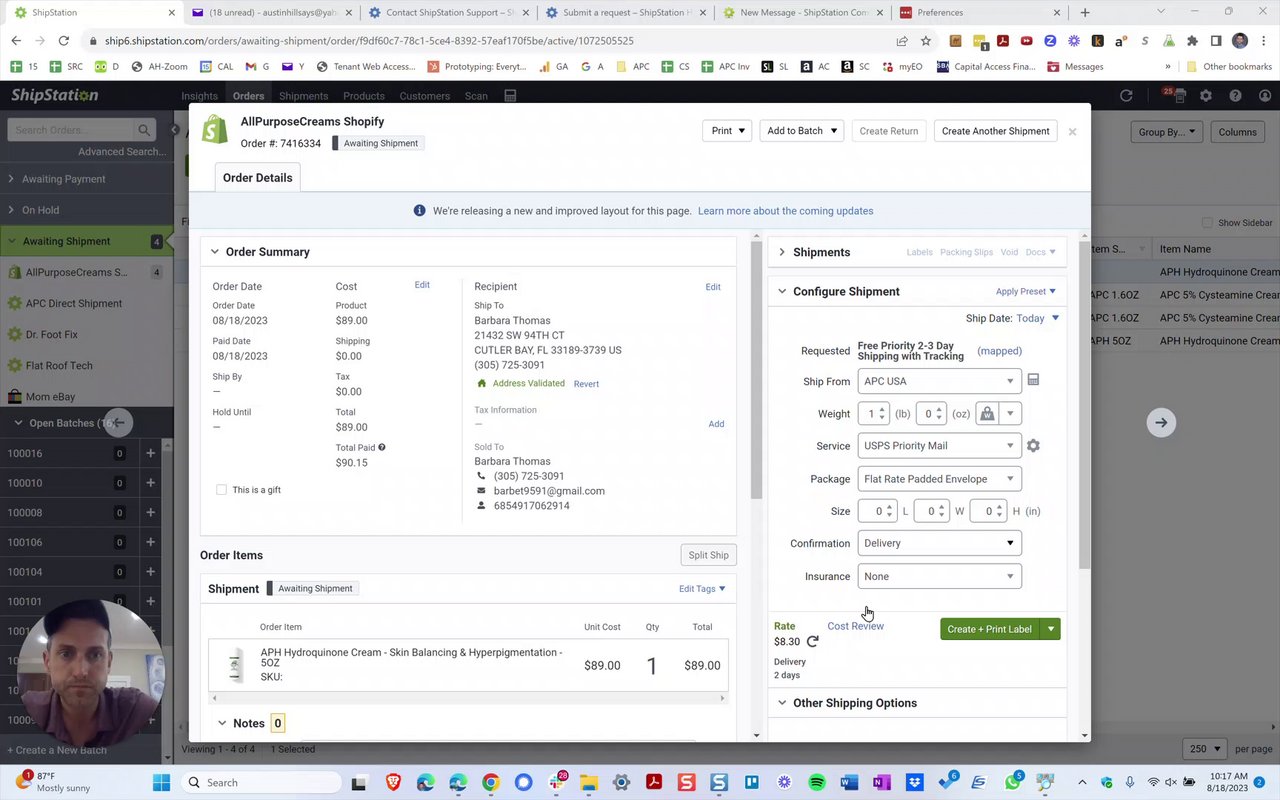Open the gear settings beside Service

click(1033, 446)
